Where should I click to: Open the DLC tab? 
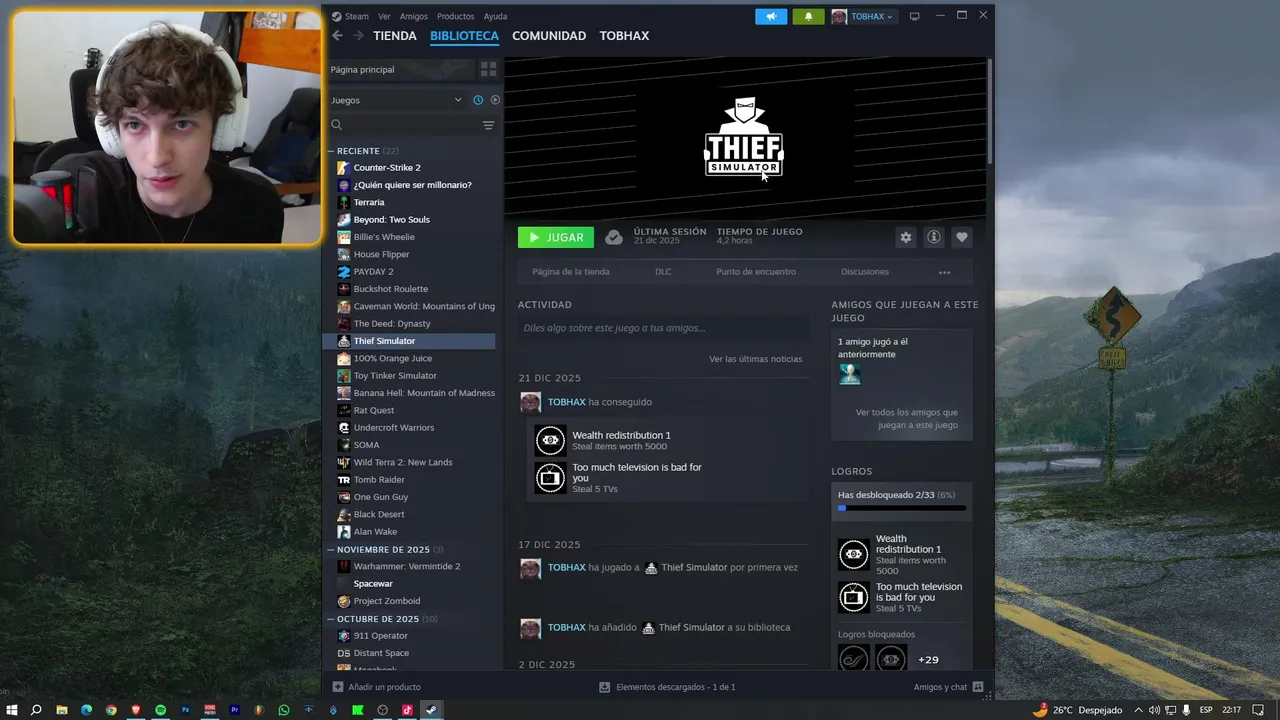coord(663,272)
